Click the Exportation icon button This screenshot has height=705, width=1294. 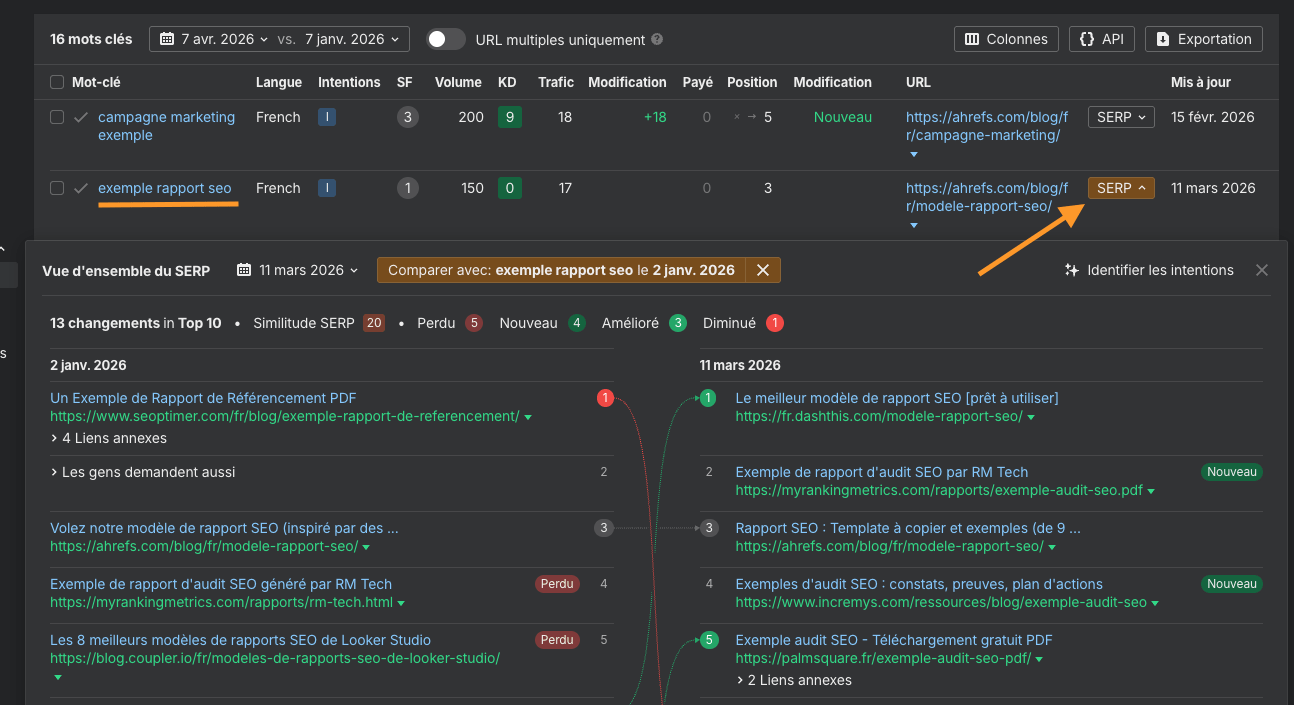[x=1162, y=39]
